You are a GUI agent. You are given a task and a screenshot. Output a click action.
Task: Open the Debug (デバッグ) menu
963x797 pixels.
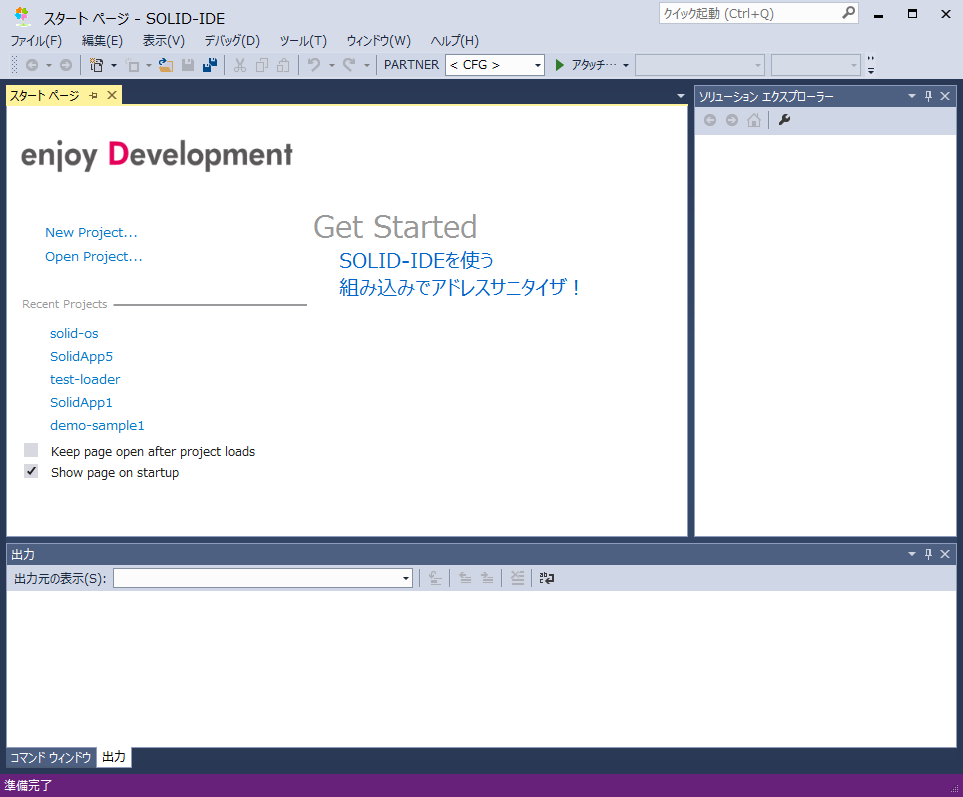click(232, 41)
